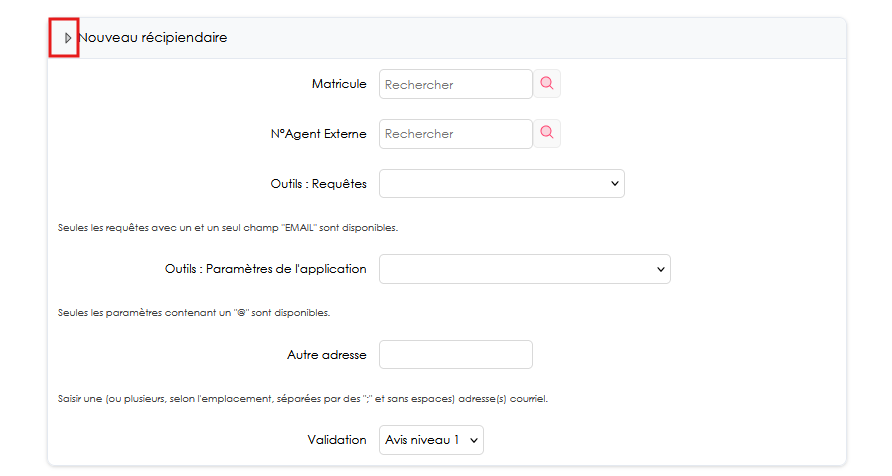Open Outils : Paramètres de l'application dropdown
Image resolution: width=892 pixels, height=476 pixels.
tap(525, 269)
